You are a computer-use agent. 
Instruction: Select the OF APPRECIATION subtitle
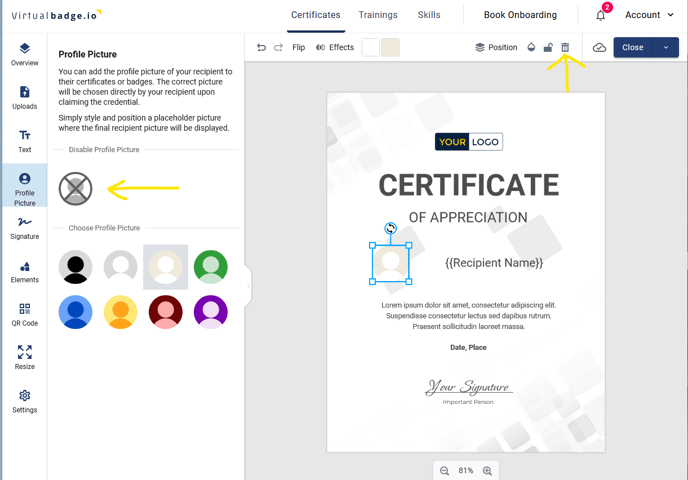click(x=468, y=217)
